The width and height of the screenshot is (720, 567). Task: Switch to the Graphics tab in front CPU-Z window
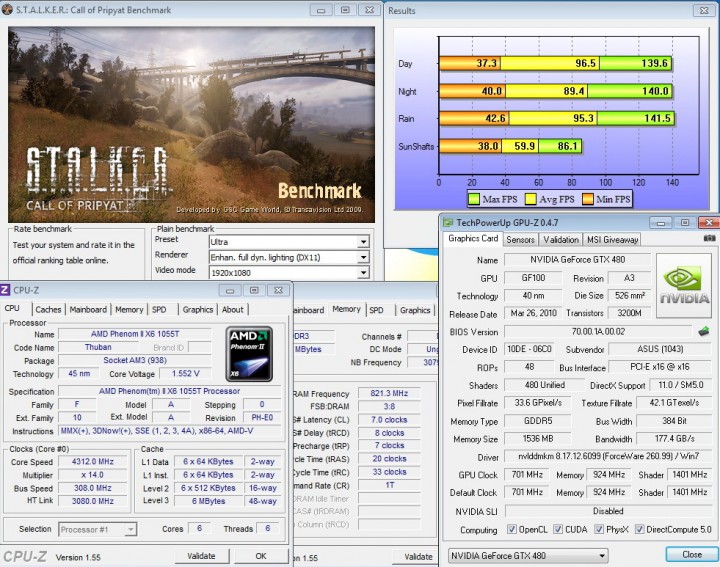[197, 309]
